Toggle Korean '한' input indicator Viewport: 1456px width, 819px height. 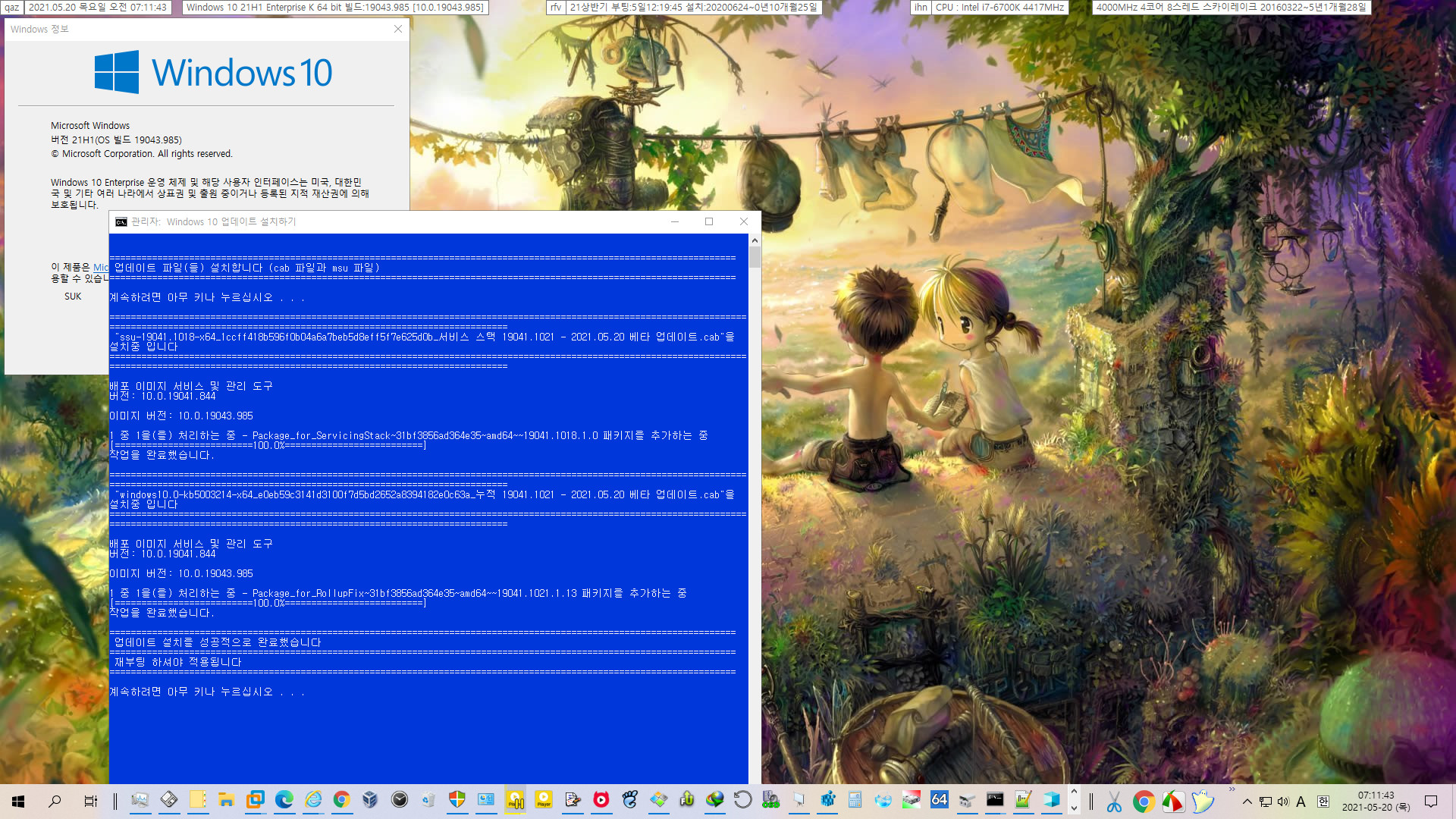click(x=1323, y=802)
